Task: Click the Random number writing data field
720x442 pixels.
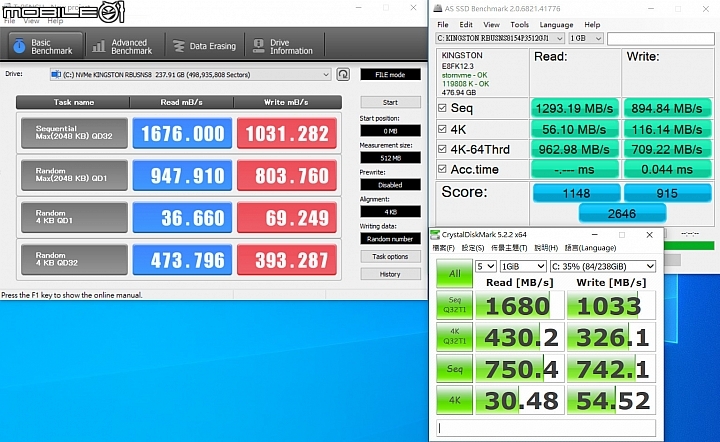Action: point(390,239)
